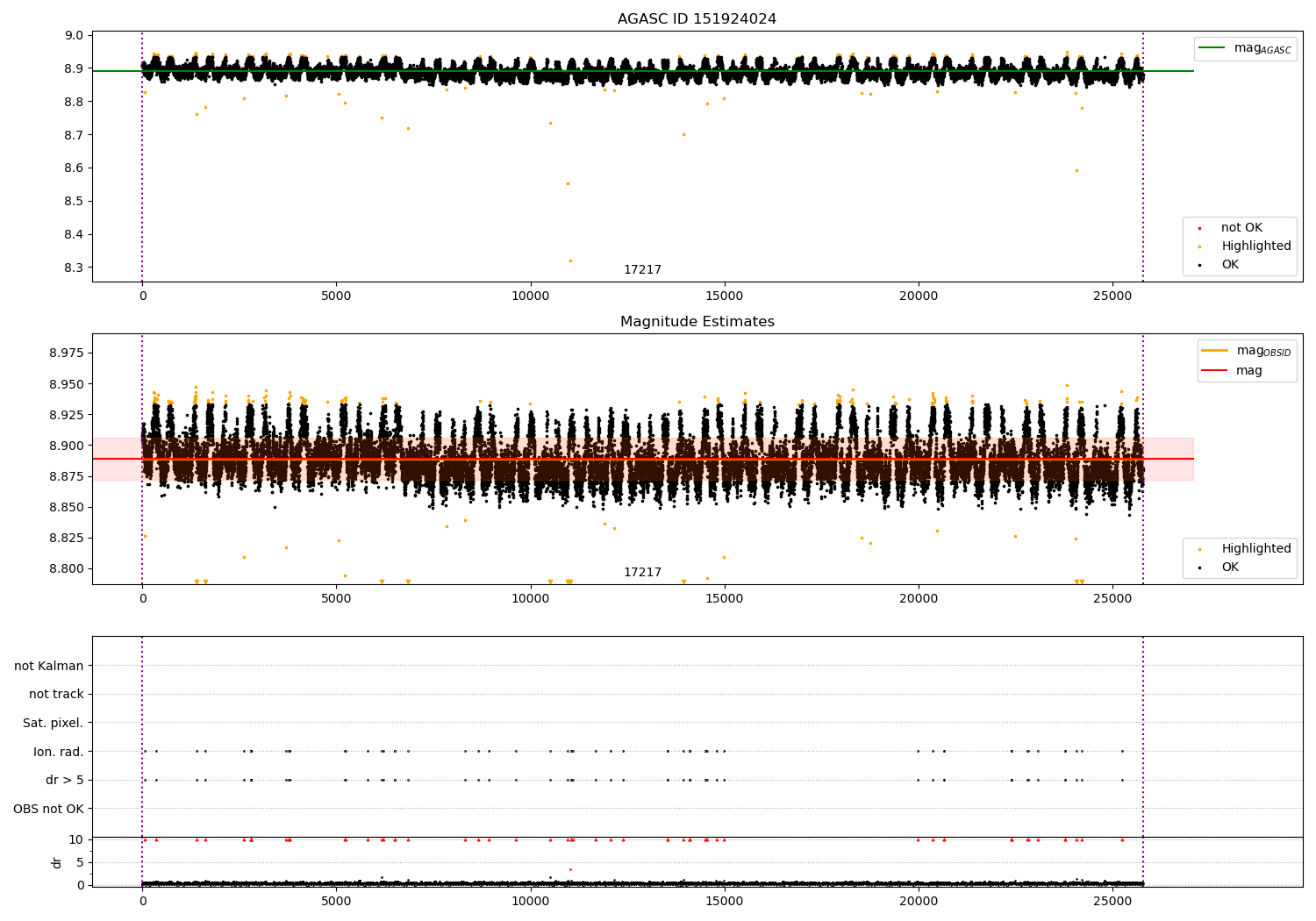Select 'Highlighted' legend entry in Magnitude Estimates plot
This screenshot has width=1316, height=921.
coord(1255,549)
